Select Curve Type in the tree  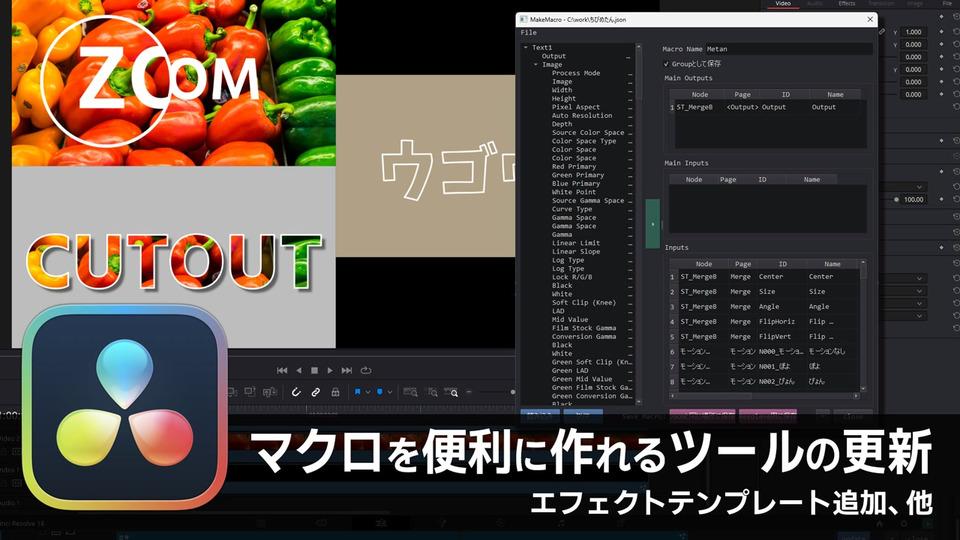[572, 209]
